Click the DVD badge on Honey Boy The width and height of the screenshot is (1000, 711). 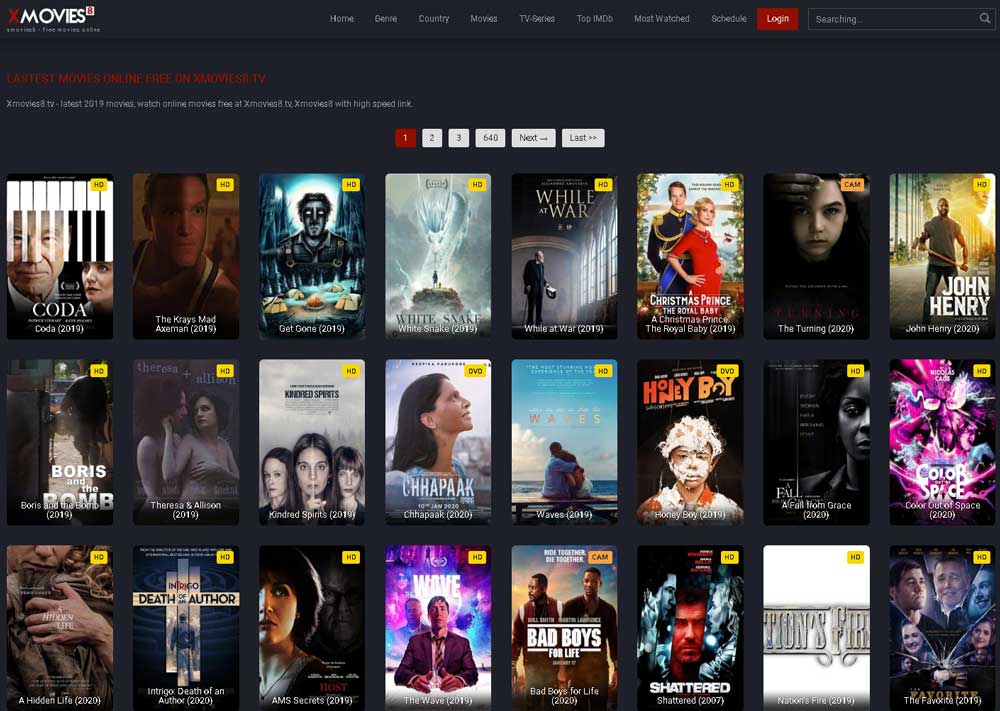pos(728,370)
